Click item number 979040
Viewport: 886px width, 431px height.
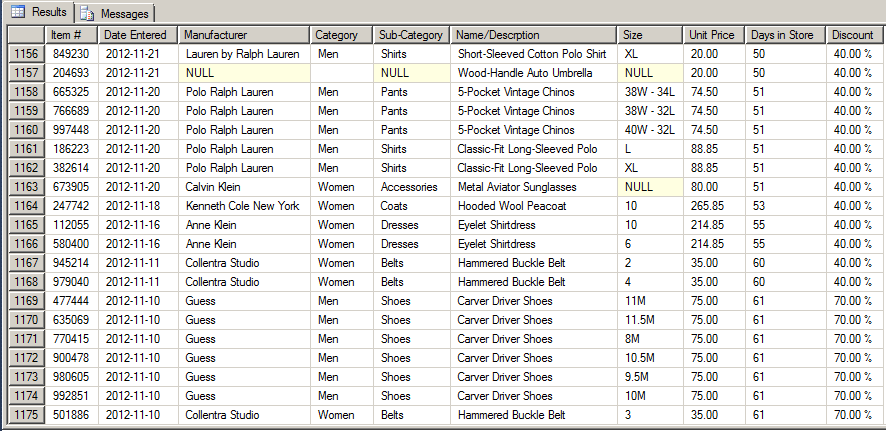[x=72, y=282]
